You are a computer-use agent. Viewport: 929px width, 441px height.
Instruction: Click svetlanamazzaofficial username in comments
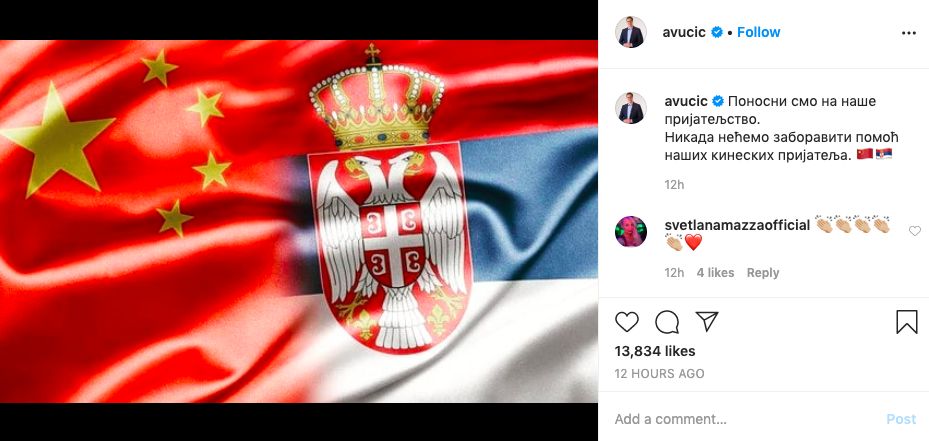pos(737,225)
